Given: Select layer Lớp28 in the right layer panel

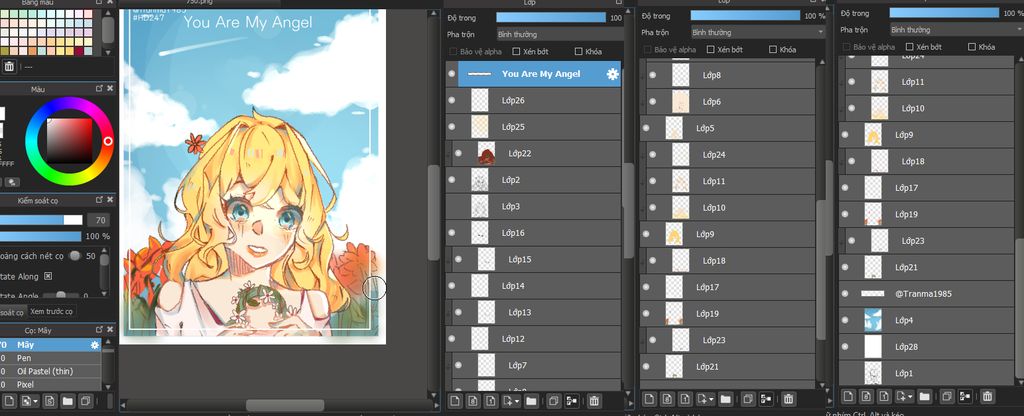Looking at the screenshot, I should pyautogui.click(x=926, y=347).
